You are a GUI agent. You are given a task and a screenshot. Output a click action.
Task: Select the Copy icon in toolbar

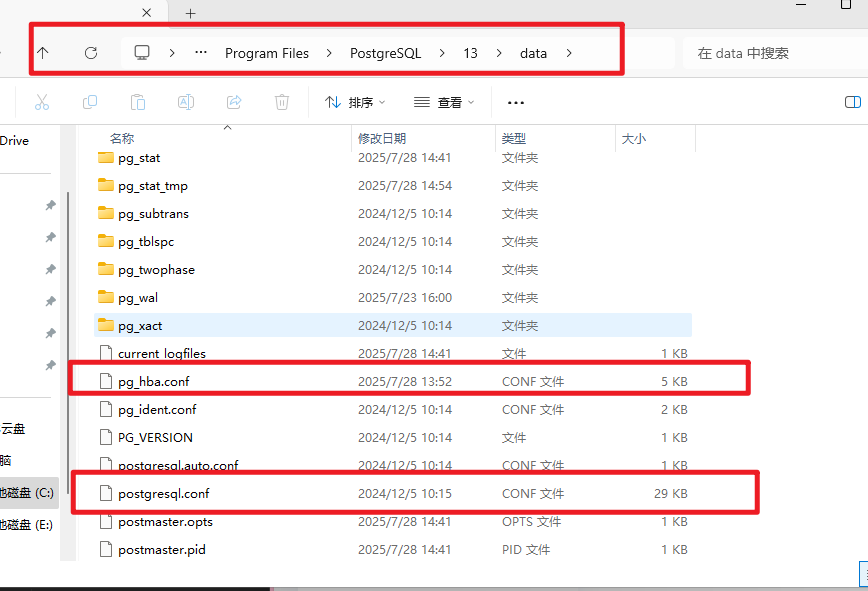click(90, 101)
